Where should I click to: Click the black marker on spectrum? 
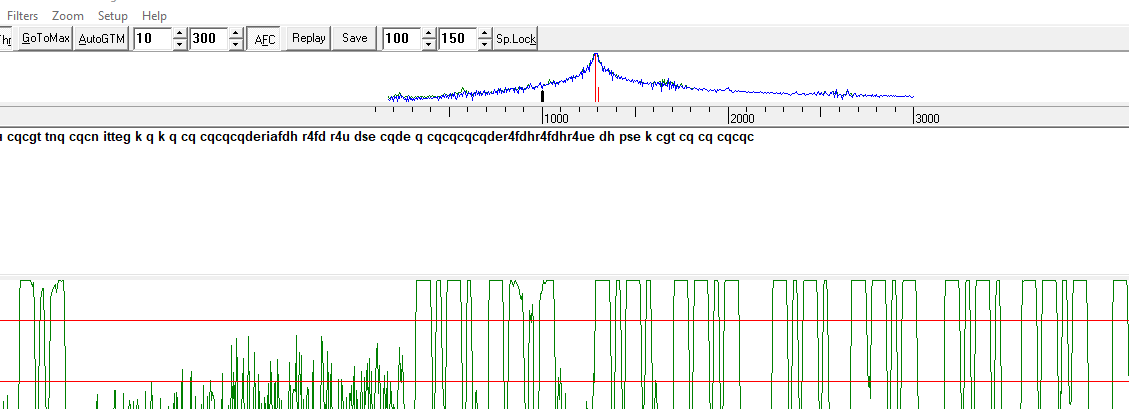(542, 96)
